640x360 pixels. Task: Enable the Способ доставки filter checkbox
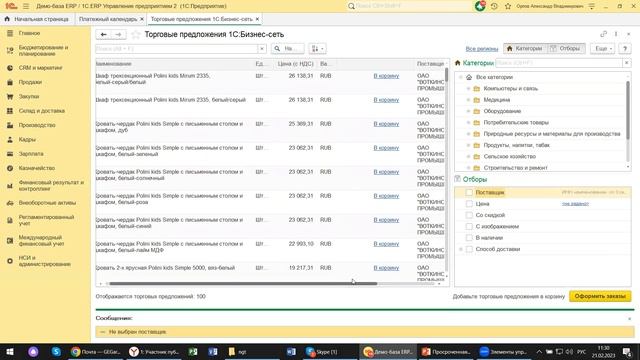[469, 249]
